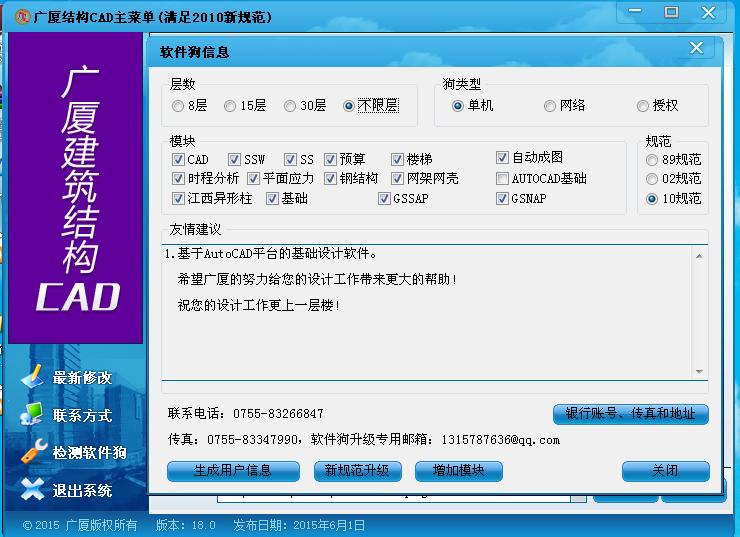Image resolution: width=740 pixels, height=537 pixels.
Task: Click the 最新修改 pencil icon
Action: click(x=32, y=377)
